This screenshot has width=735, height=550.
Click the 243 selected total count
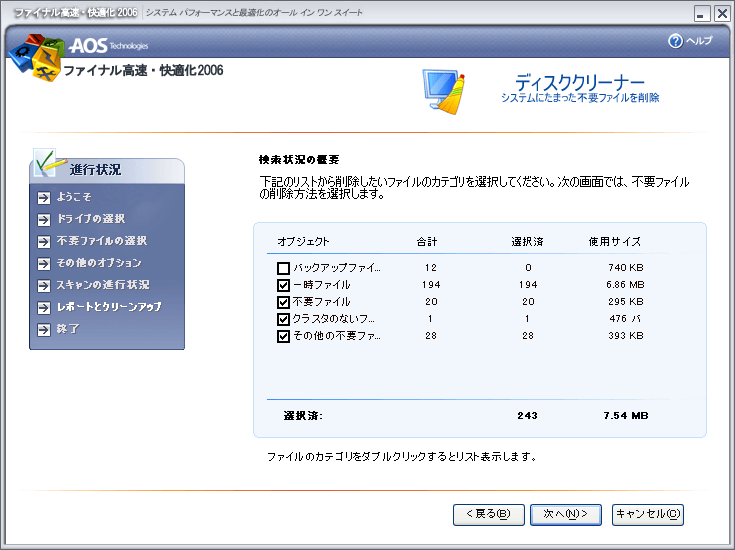[527, 416]
